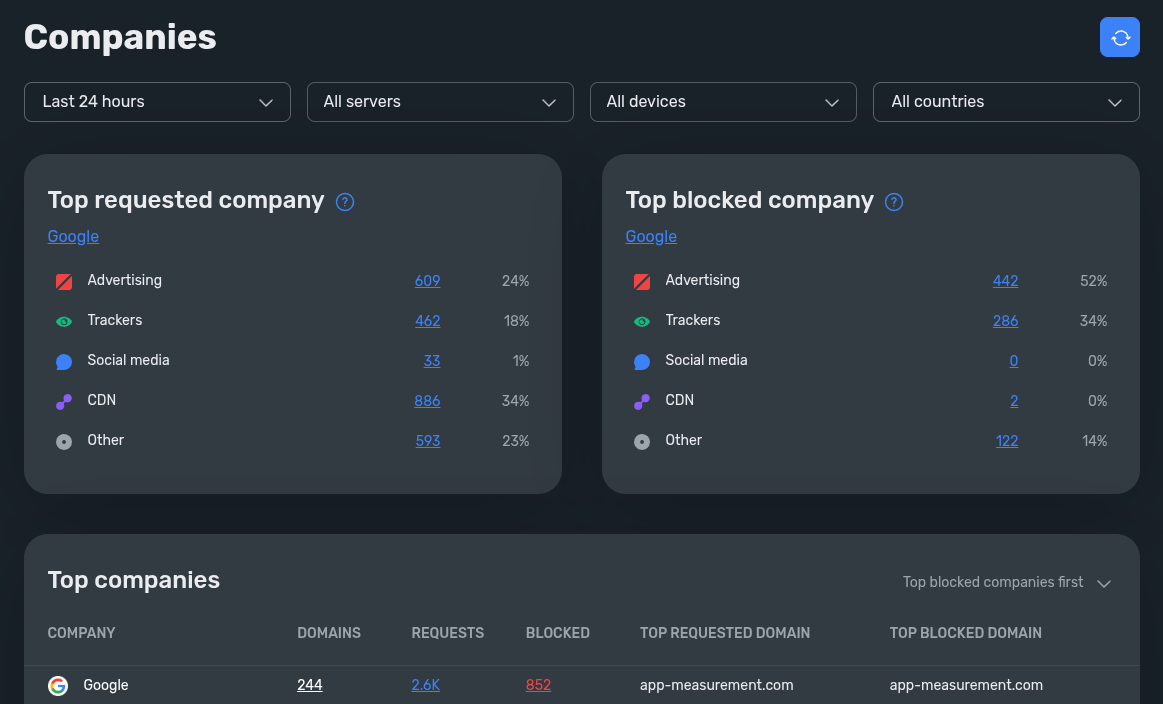This screenshot has height=704, width=1163.
Task: Open 442 blocked Advertising link
Action: click(x=1005, y=280)
